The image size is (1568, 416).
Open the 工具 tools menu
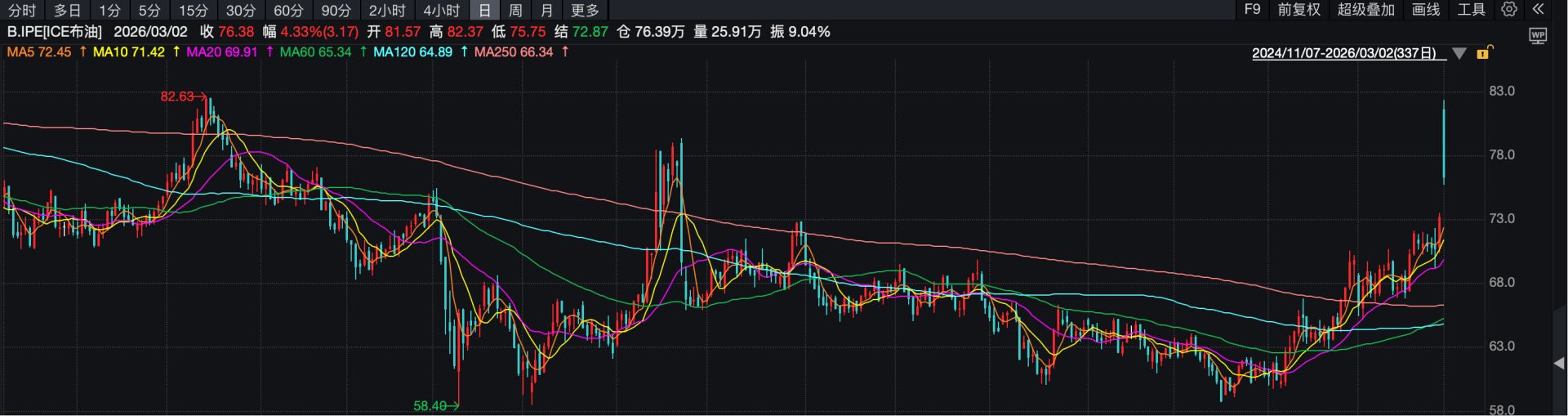click(1472, 10)
